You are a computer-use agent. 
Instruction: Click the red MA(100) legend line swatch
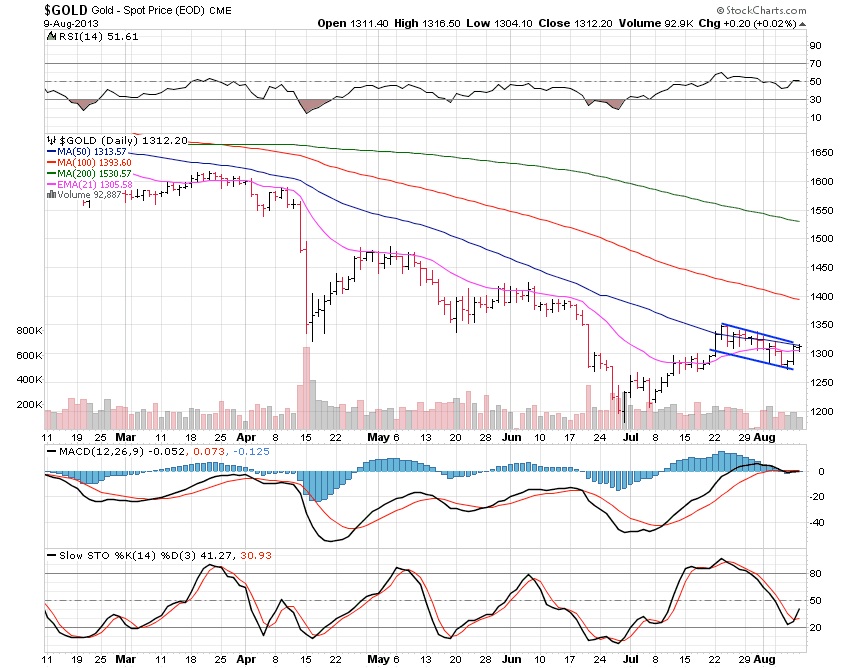pos(51,163)
